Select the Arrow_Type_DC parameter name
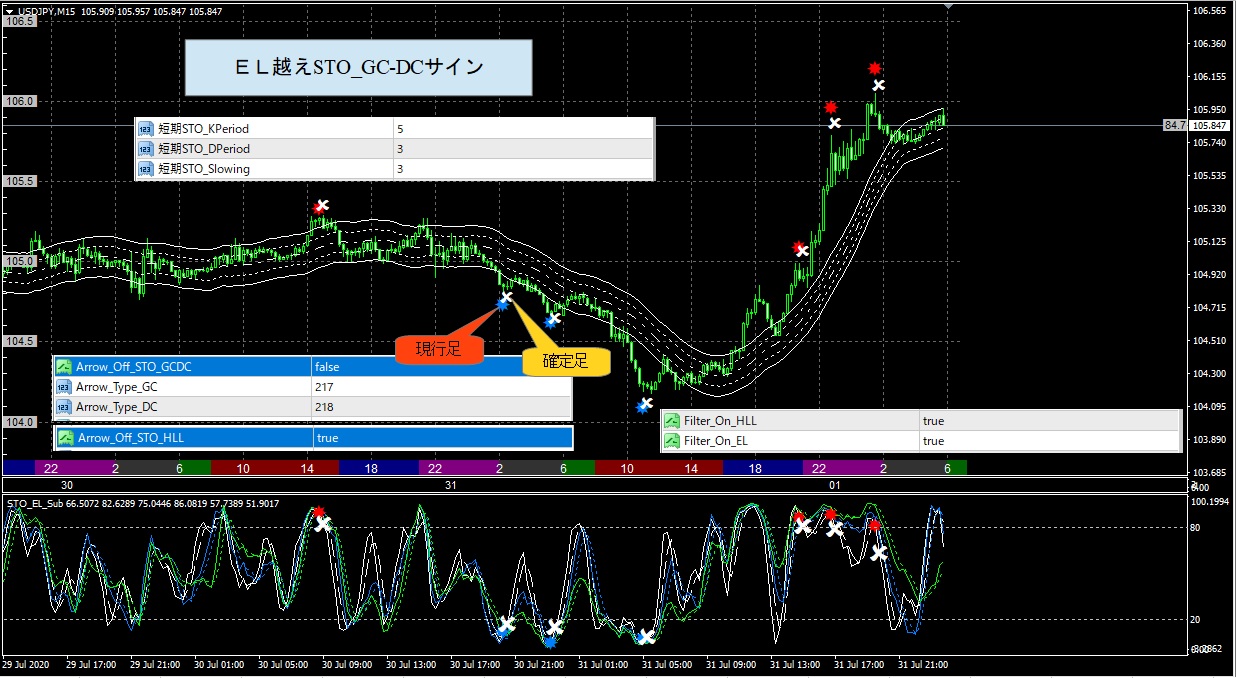1236x678 pixels. point(117,407)
